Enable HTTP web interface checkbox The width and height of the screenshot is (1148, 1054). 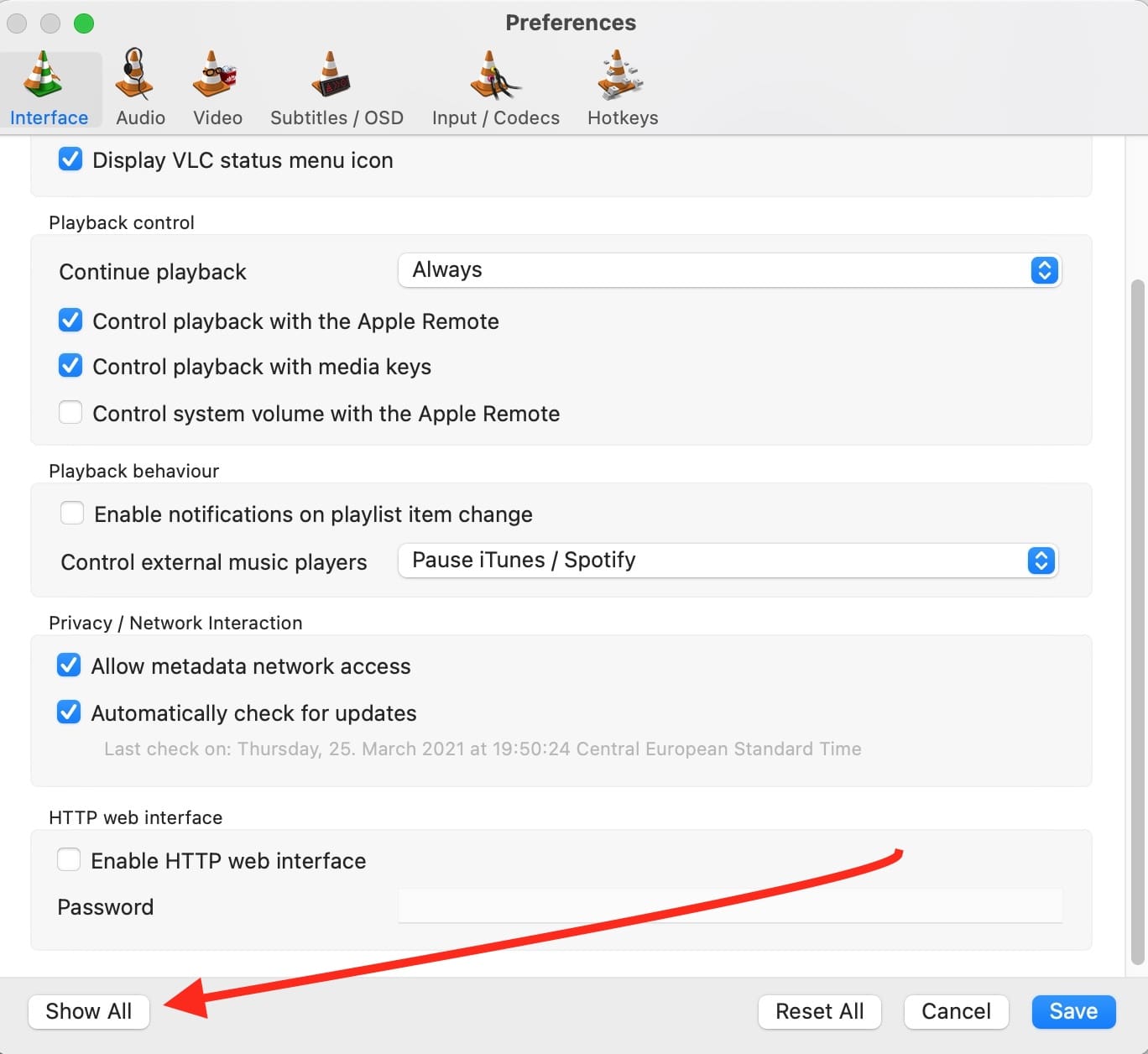point(69,860)
